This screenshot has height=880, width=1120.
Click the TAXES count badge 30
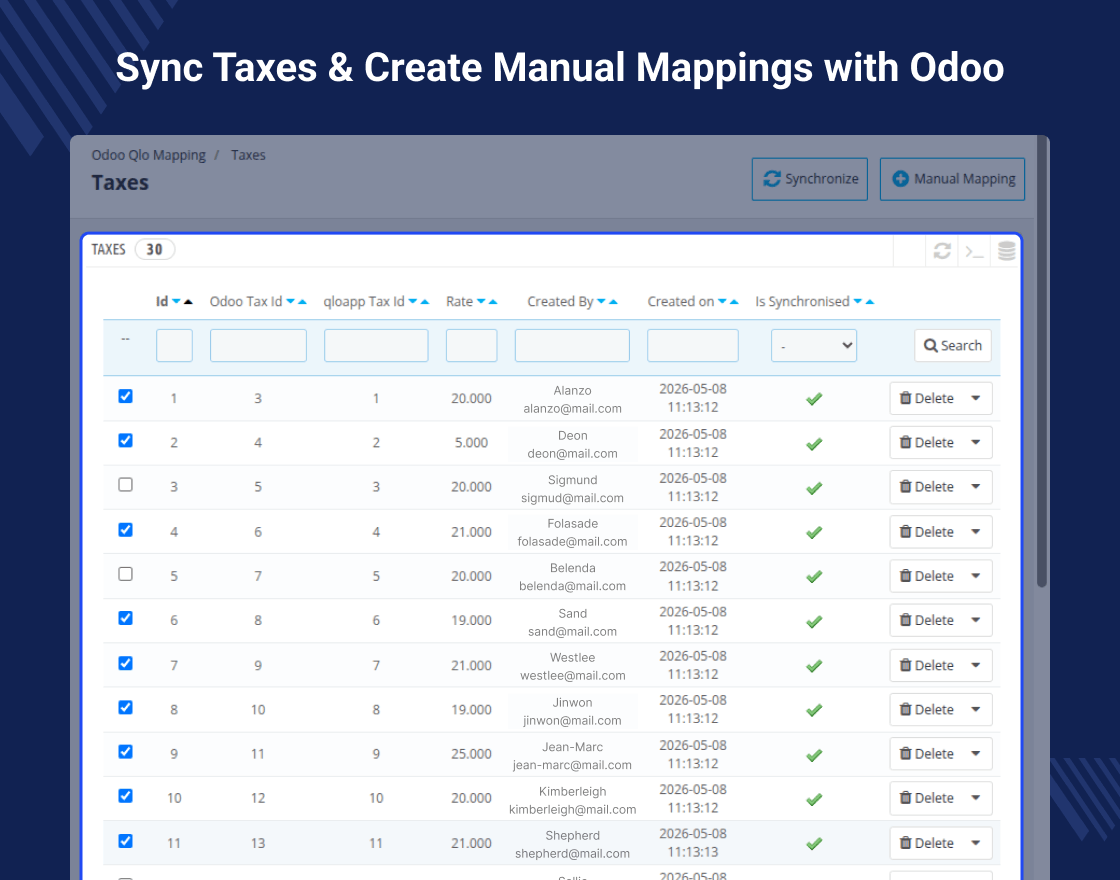tap(154, 249)
